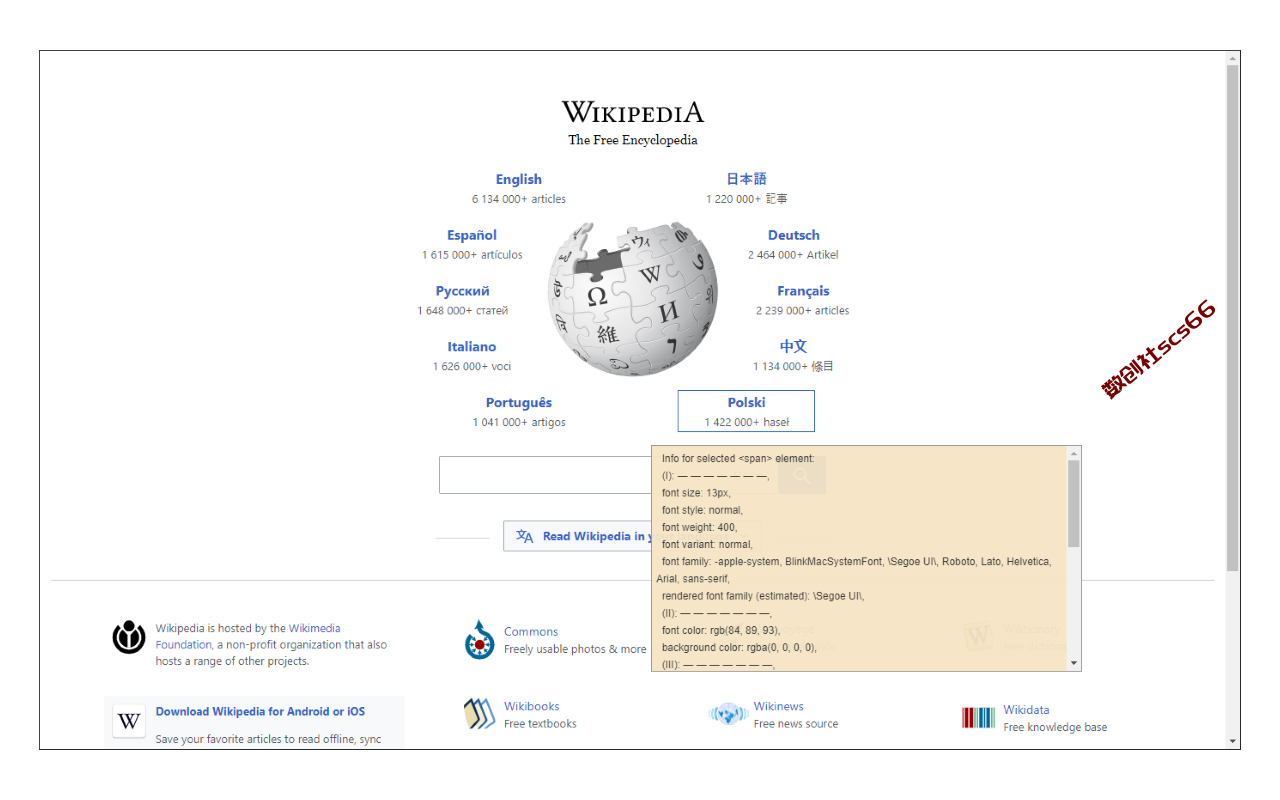The height and width of the screenshot is (800, 1280).
Task: Click 'Free knowledge base' description text
Action: pos(1055,727)
